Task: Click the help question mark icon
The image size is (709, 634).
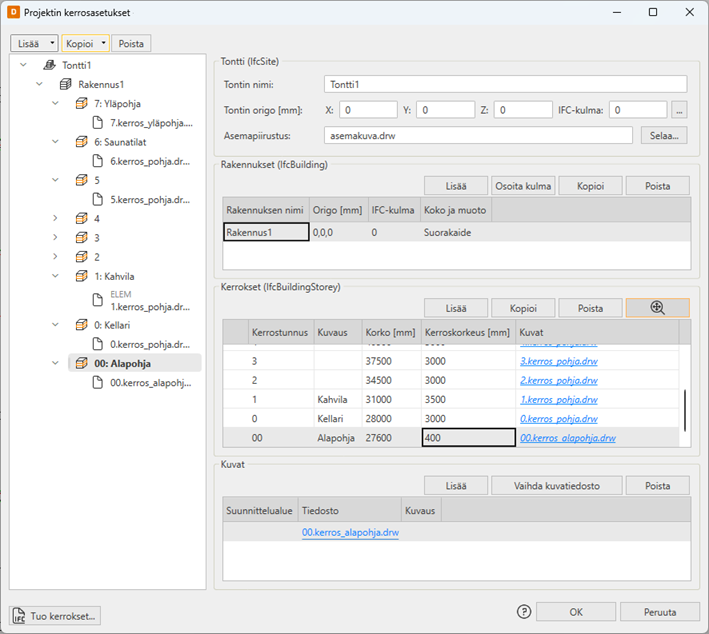Action: coord(523,612)
